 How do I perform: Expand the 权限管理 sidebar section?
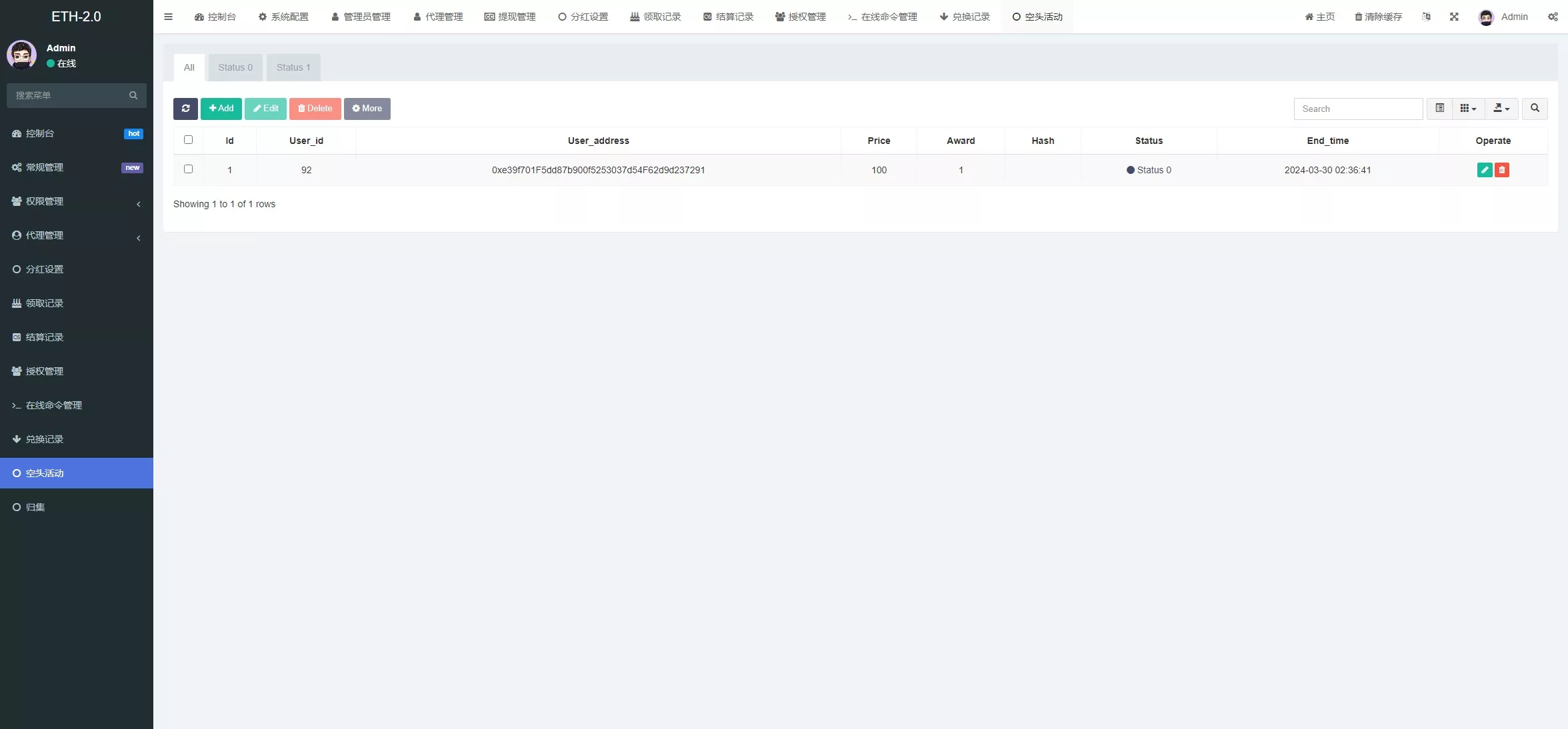(76, 201)
